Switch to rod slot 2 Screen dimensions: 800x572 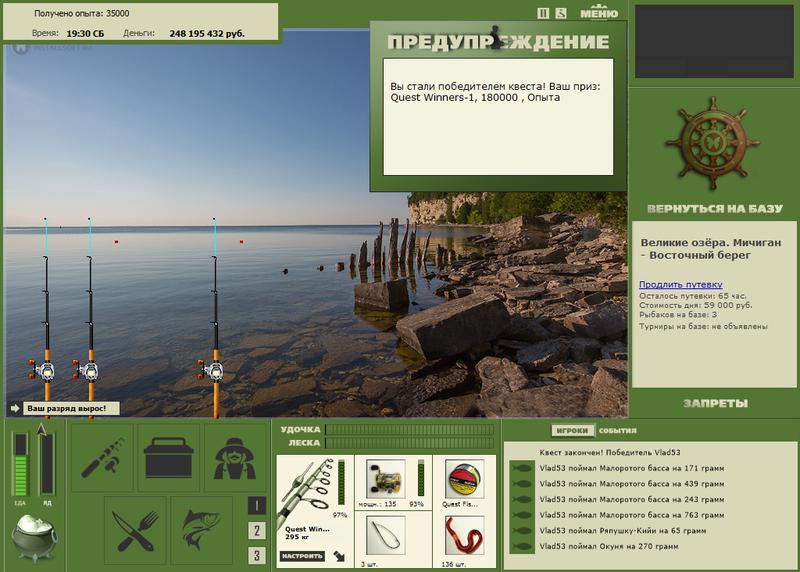257,531
